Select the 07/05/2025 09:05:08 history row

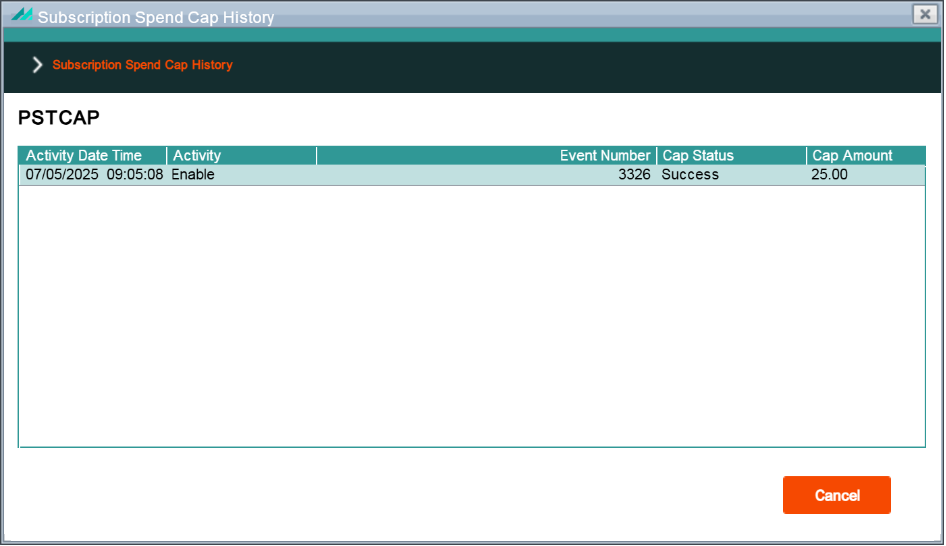[472, 175]
